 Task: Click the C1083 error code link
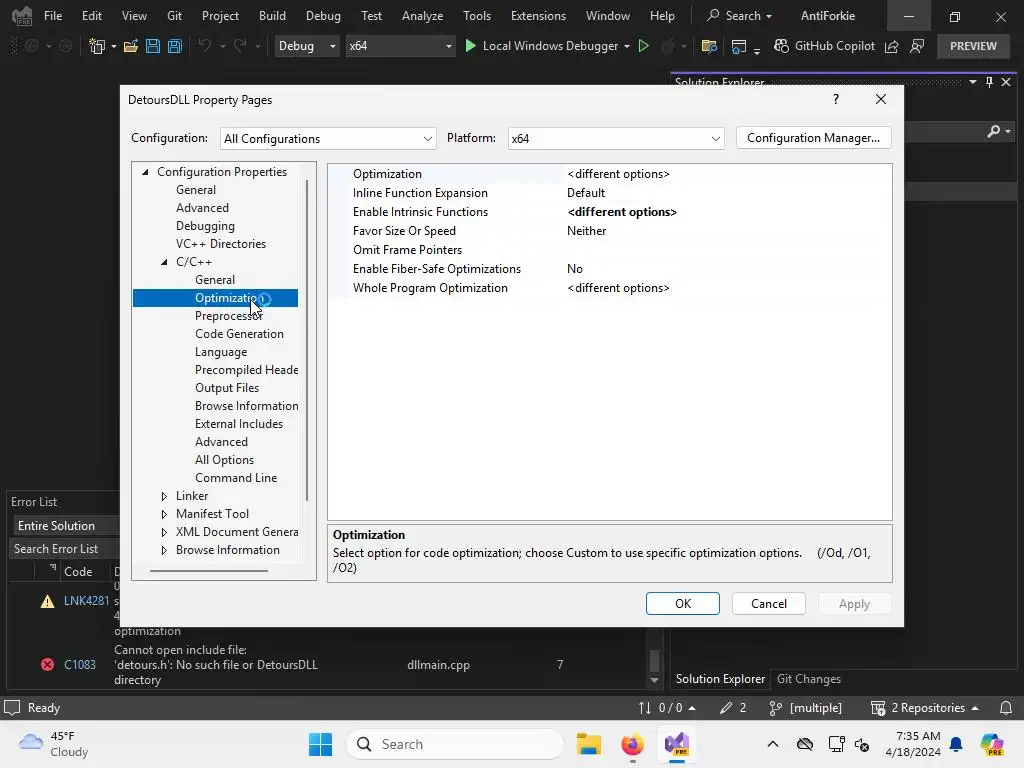pos(80,664)
